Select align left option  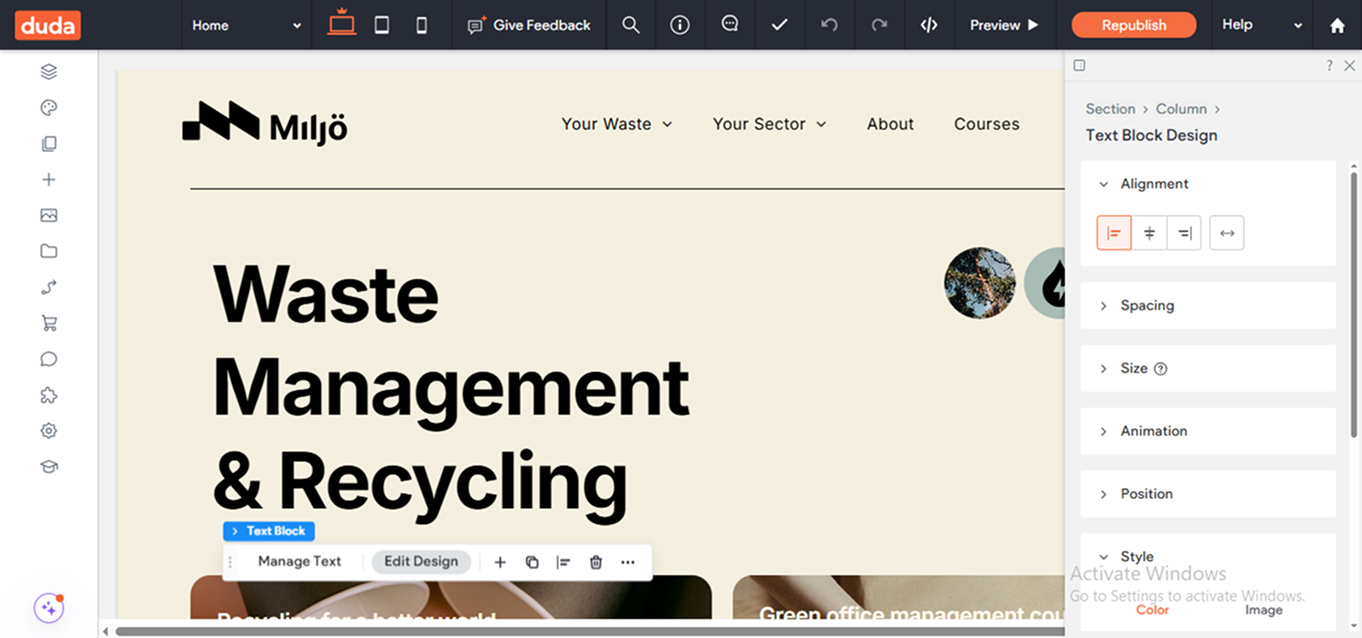(1114, 233)
